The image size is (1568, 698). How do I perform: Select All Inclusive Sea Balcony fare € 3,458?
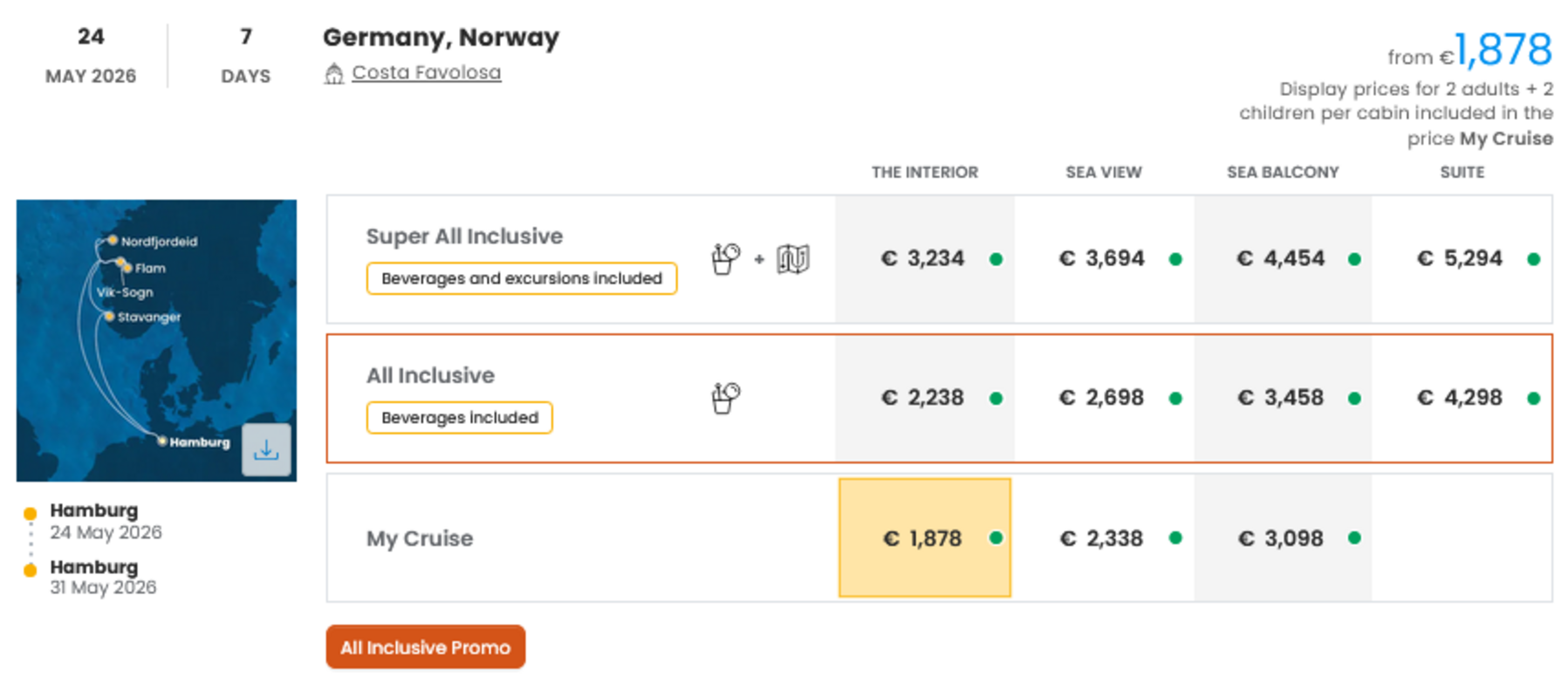[1281, 398]
